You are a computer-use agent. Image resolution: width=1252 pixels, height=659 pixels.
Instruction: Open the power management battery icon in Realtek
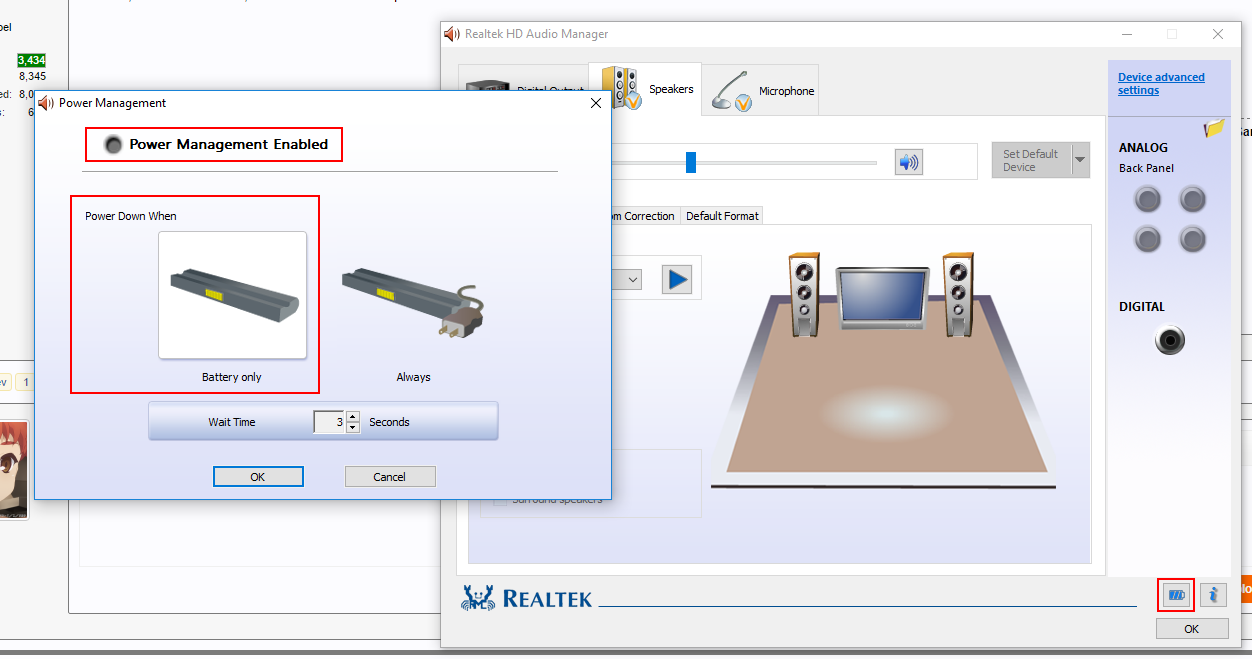(x=1176, y=596)
